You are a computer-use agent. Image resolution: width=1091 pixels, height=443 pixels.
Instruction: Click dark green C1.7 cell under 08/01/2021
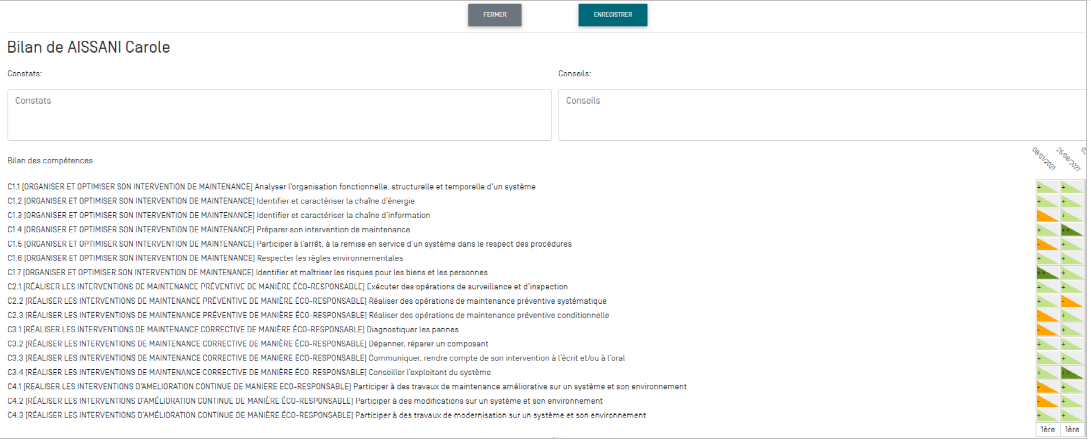click(1047, 272)
